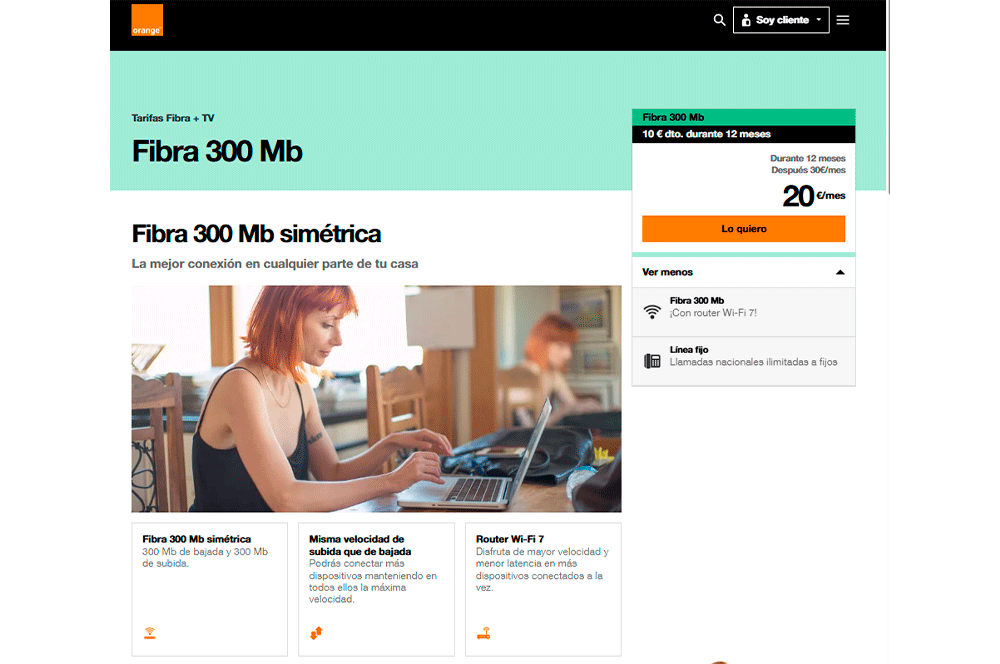Select the Tarifas Fibra + TV menu item
Image resolution: width=1000 pixels, height=664 pixels.
click(172, 117)
